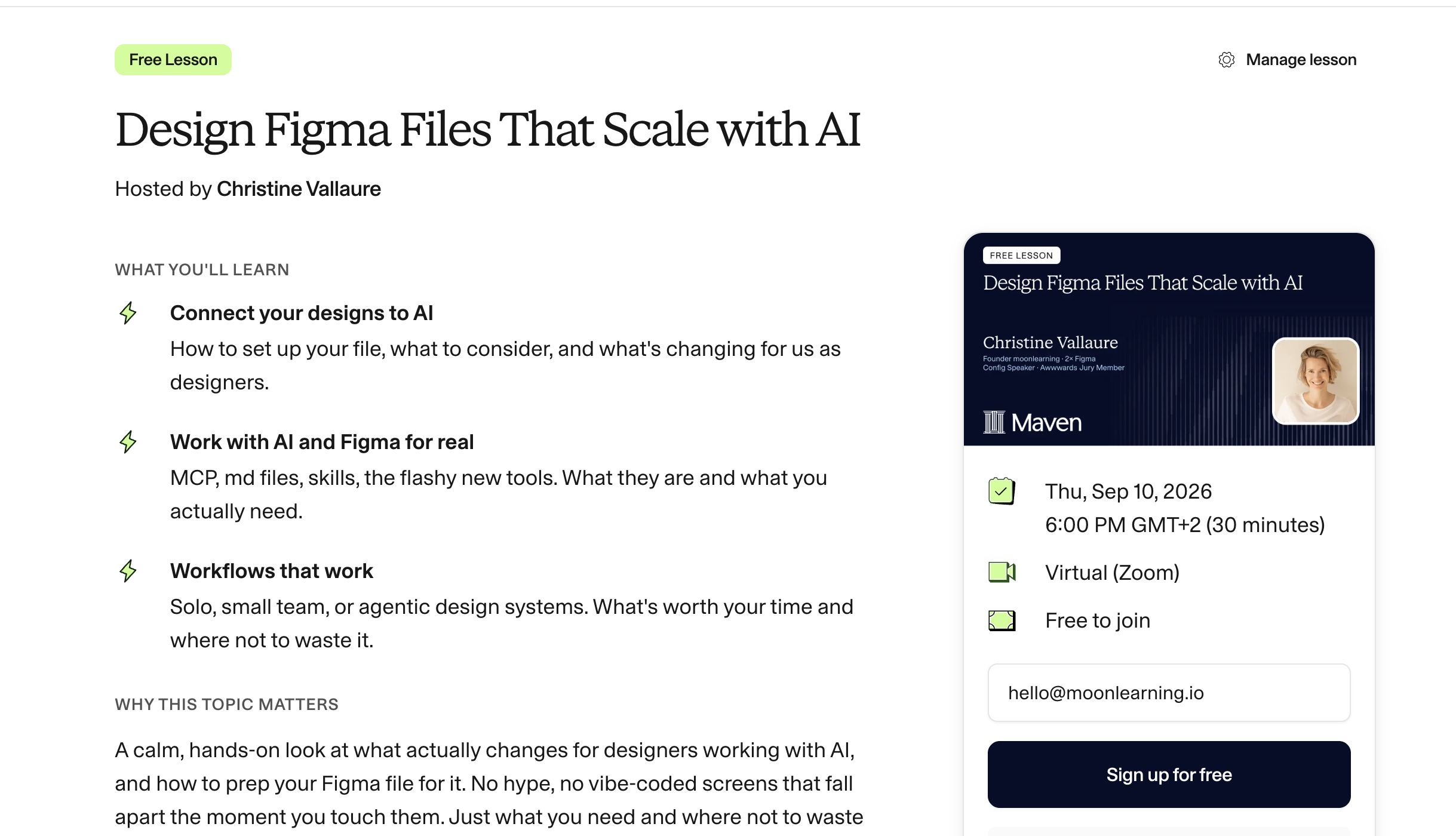Click the Virtual (Zoom) location text
Screen dimensions: 1456x836
(x=1112, y=573)
